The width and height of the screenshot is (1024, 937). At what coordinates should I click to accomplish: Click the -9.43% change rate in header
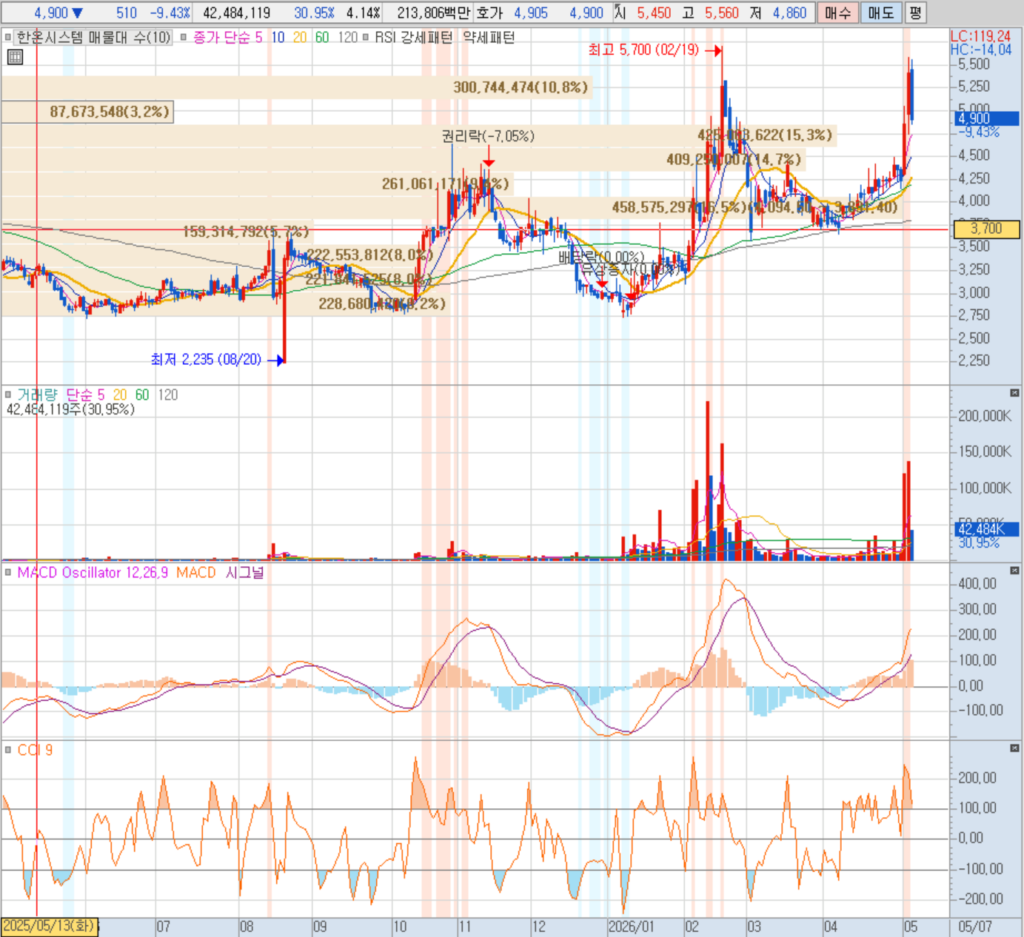coord(170,13)
